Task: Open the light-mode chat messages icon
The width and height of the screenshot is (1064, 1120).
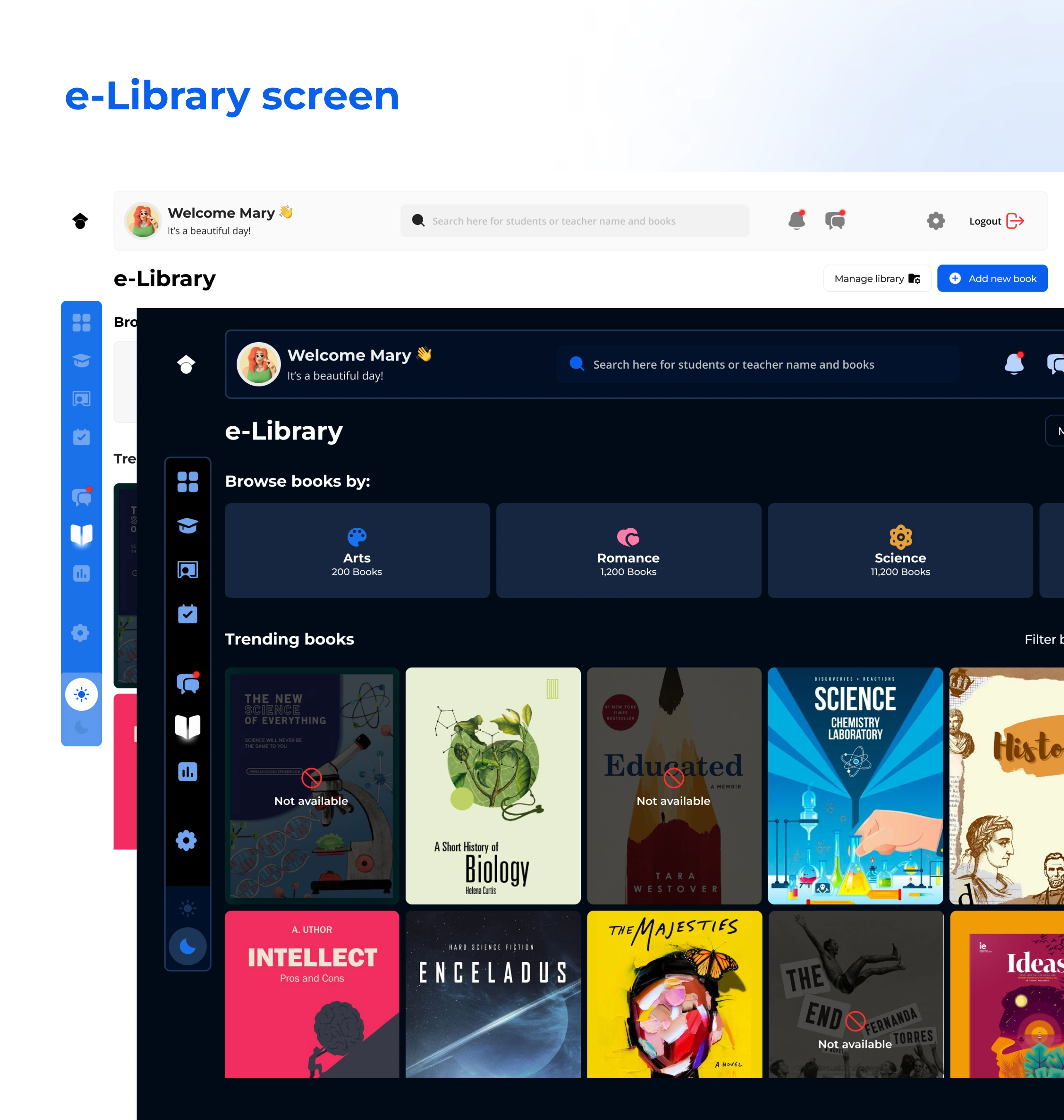Action: 835,220
